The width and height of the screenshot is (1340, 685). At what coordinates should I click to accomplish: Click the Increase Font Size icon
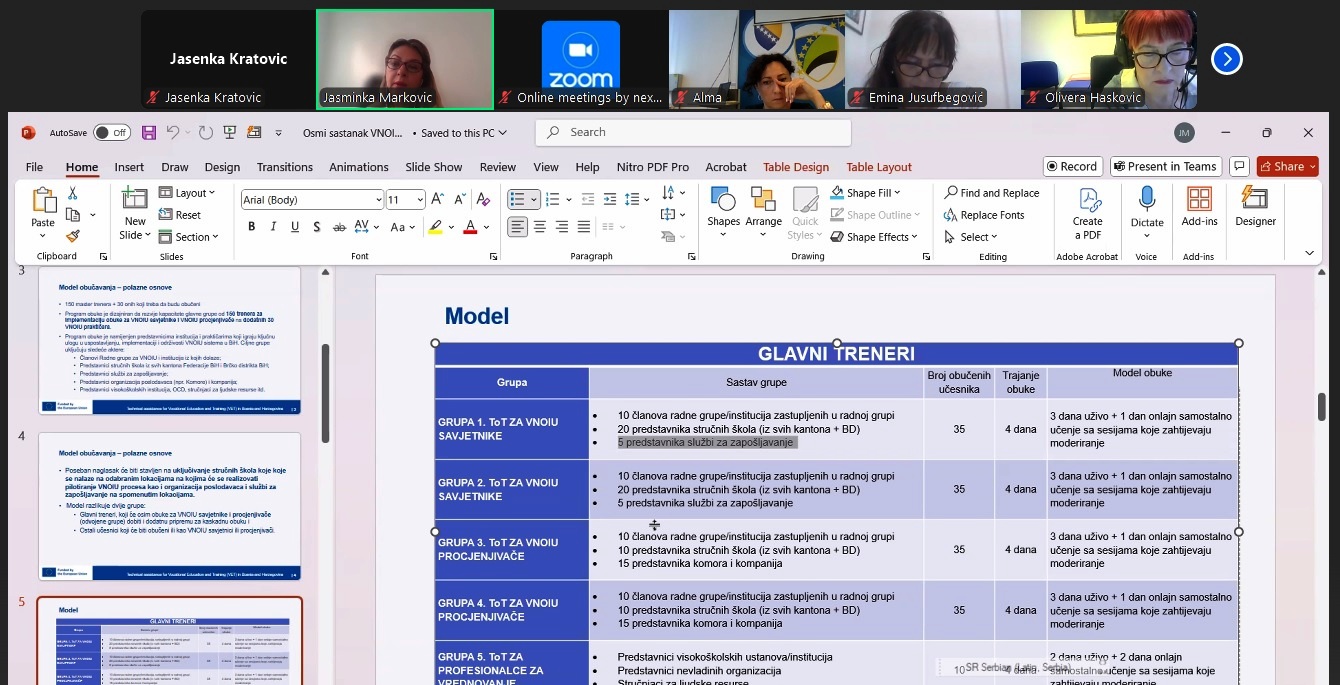point(439,199)
